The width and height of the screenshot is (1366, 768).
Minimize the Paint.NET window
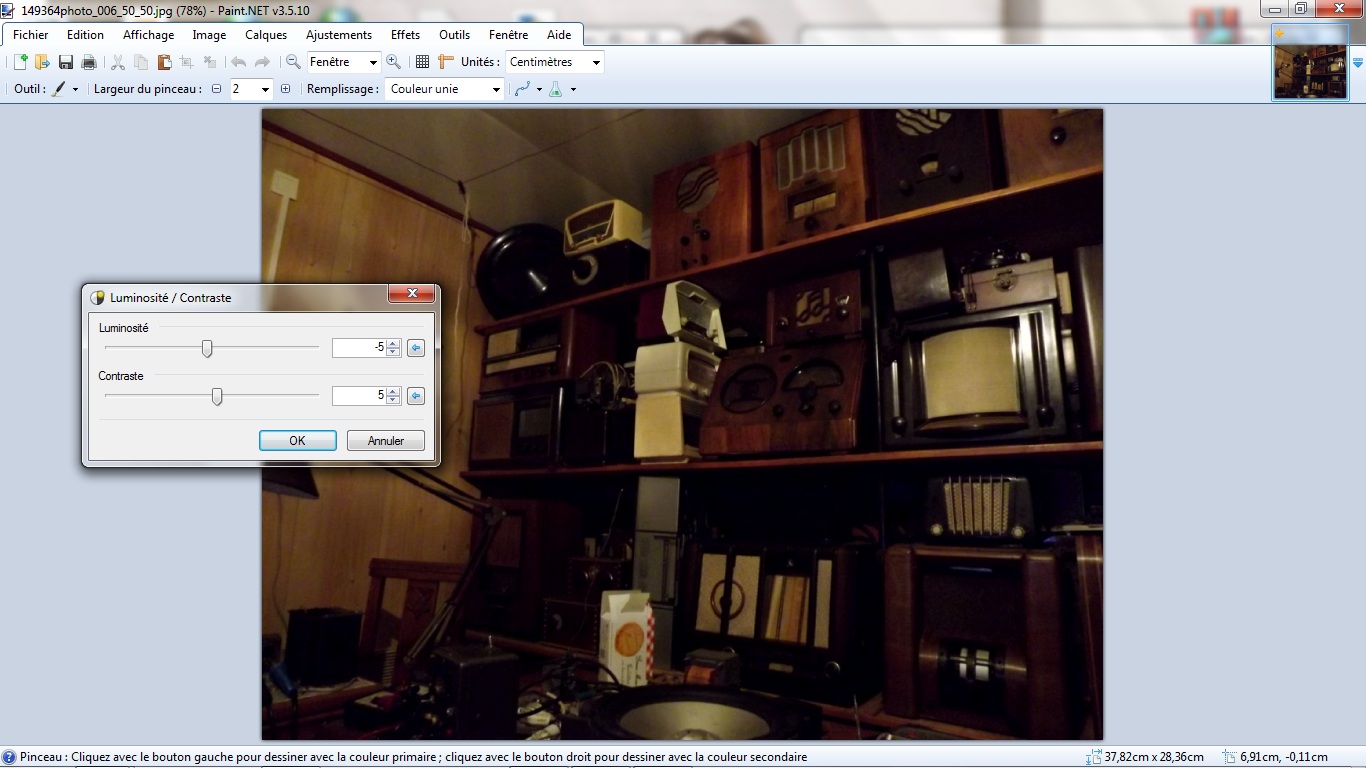1274,8
